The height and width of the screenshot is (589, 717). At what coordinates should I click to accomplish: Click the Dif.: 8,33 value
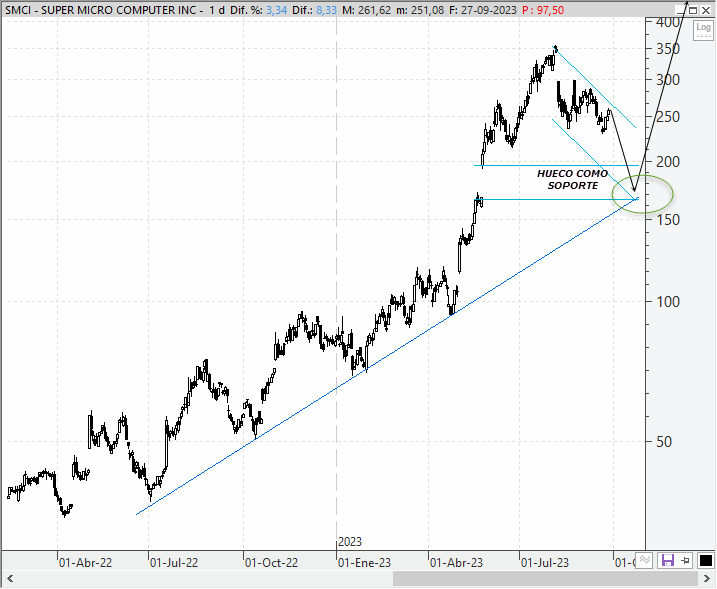(314, 10)
